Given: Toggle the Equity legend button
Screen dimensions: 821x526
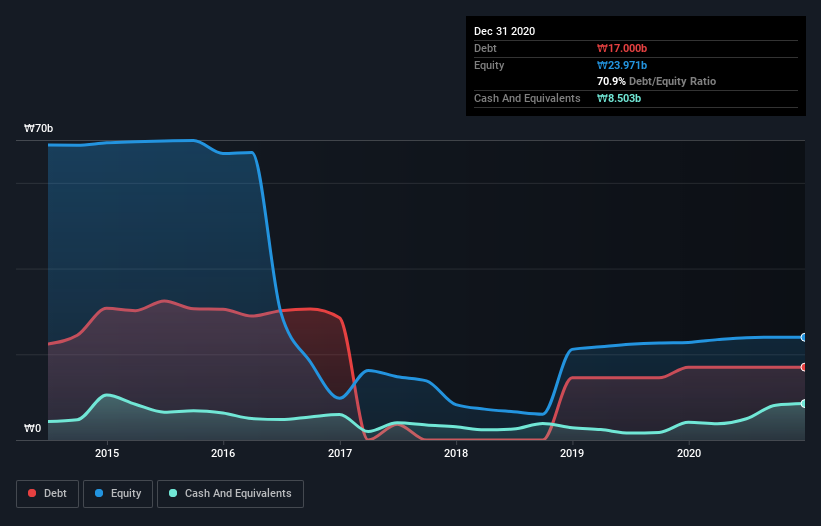Looking at the screenshot, I should 118,494.
